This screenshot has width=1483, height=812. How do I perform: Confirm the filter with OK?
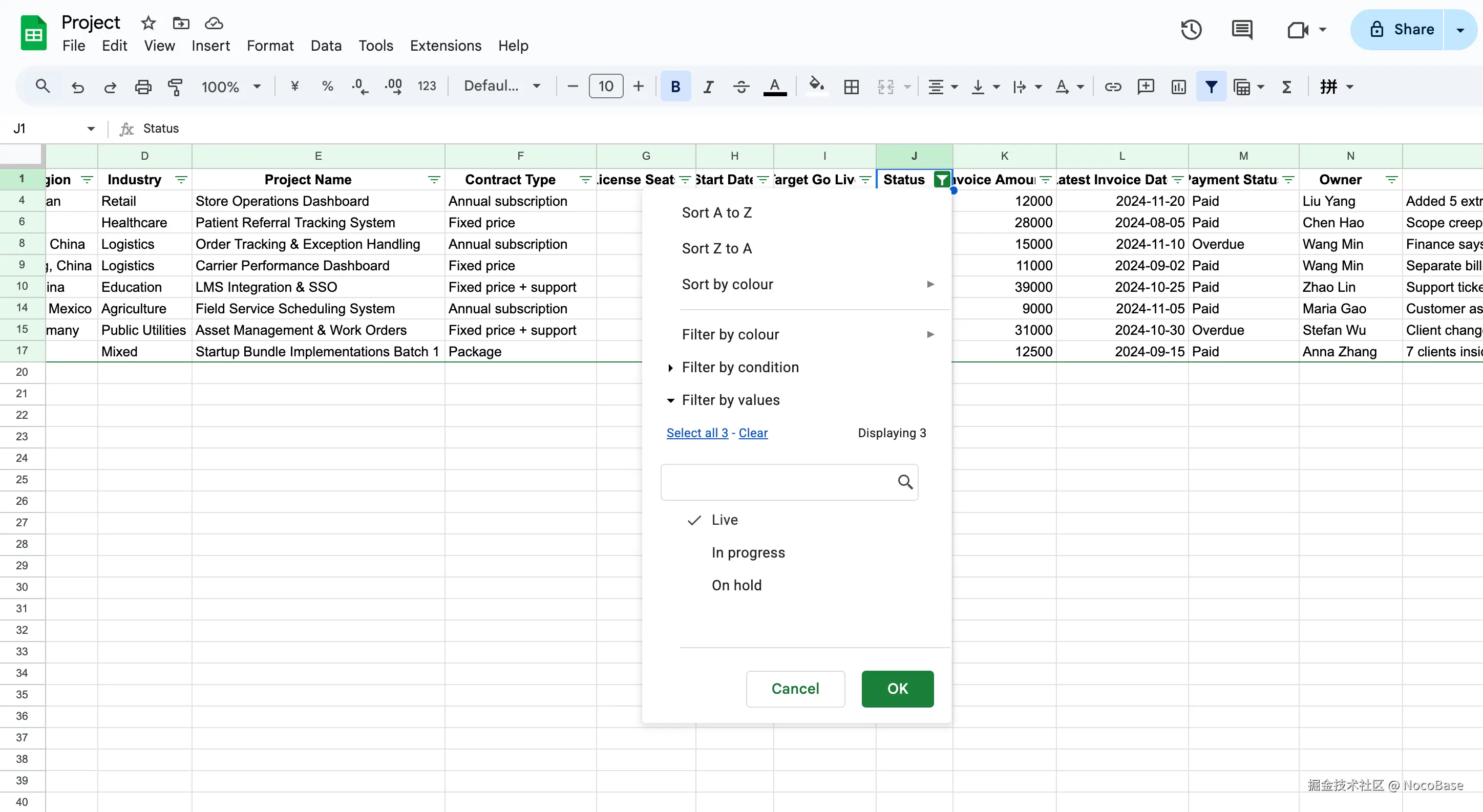point(897,689)
